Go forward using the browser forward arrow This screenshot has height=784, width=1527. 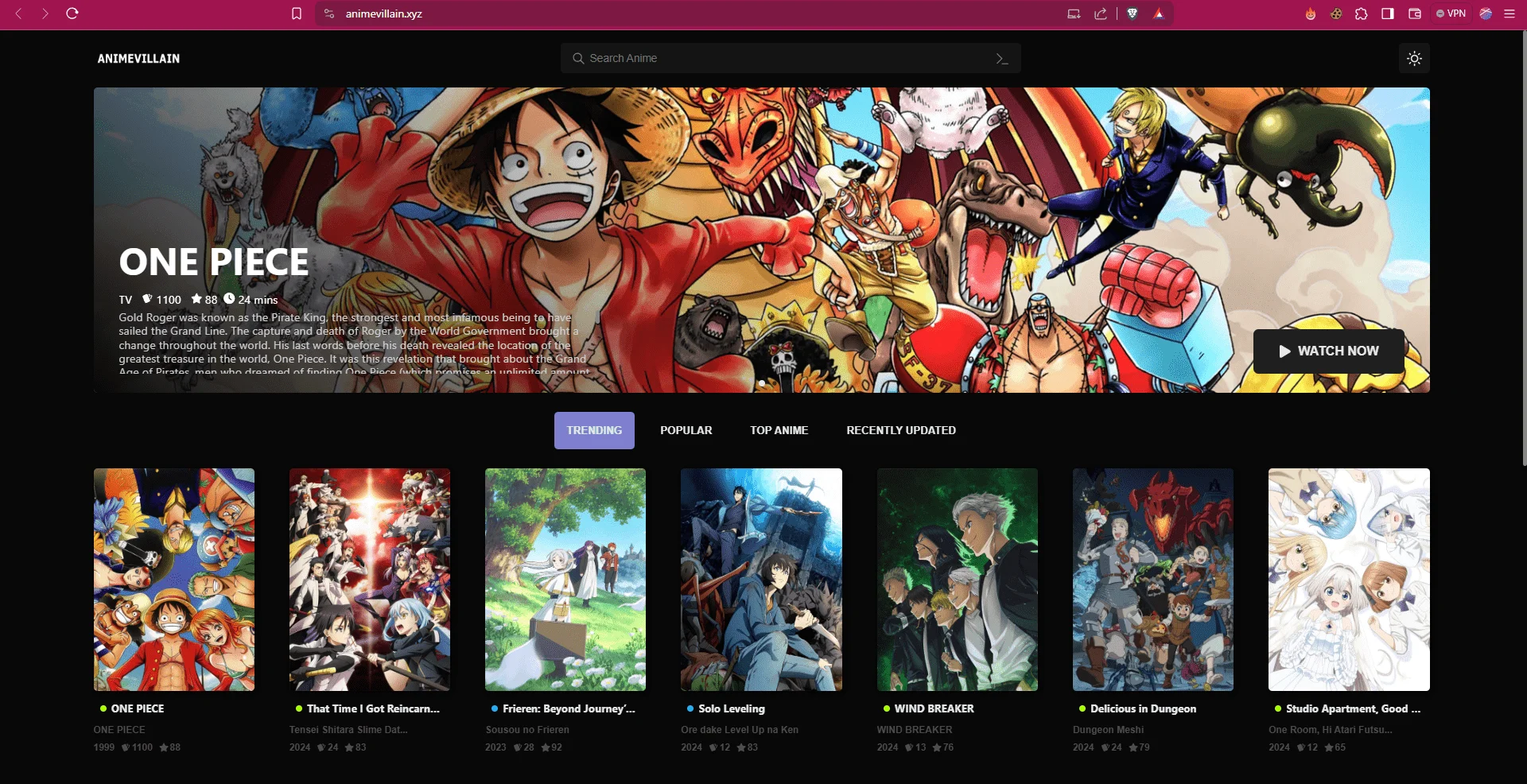click(x=45, y=14)
